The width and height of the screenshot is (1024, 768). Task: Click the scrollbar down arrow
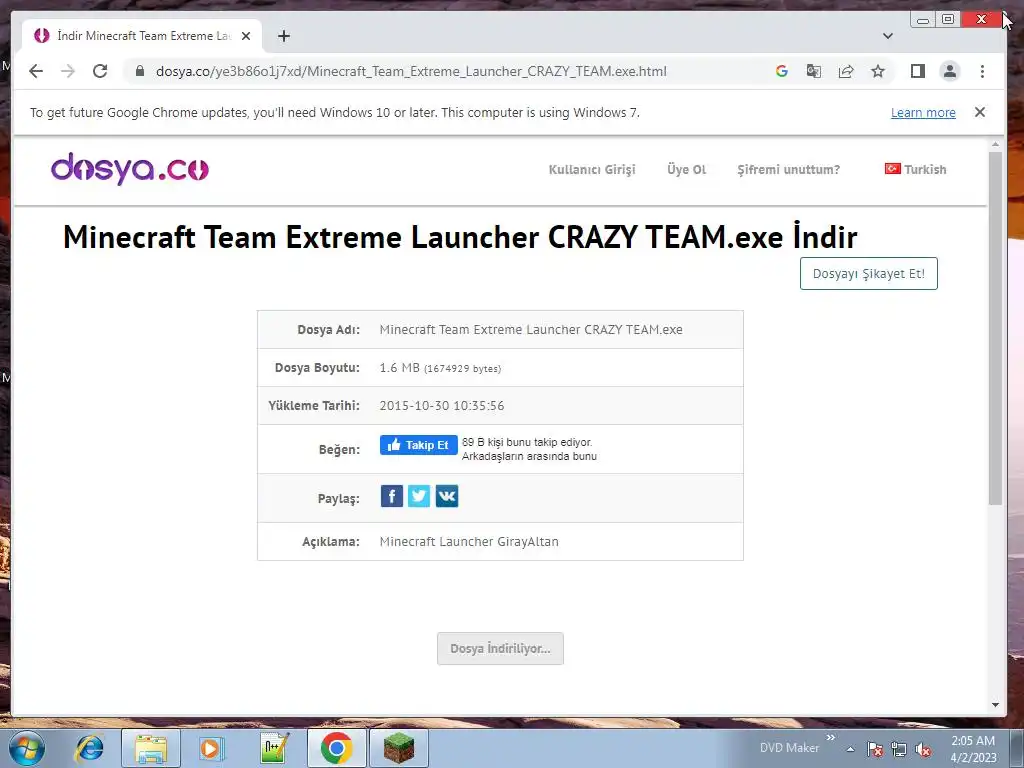coord(995,705)
